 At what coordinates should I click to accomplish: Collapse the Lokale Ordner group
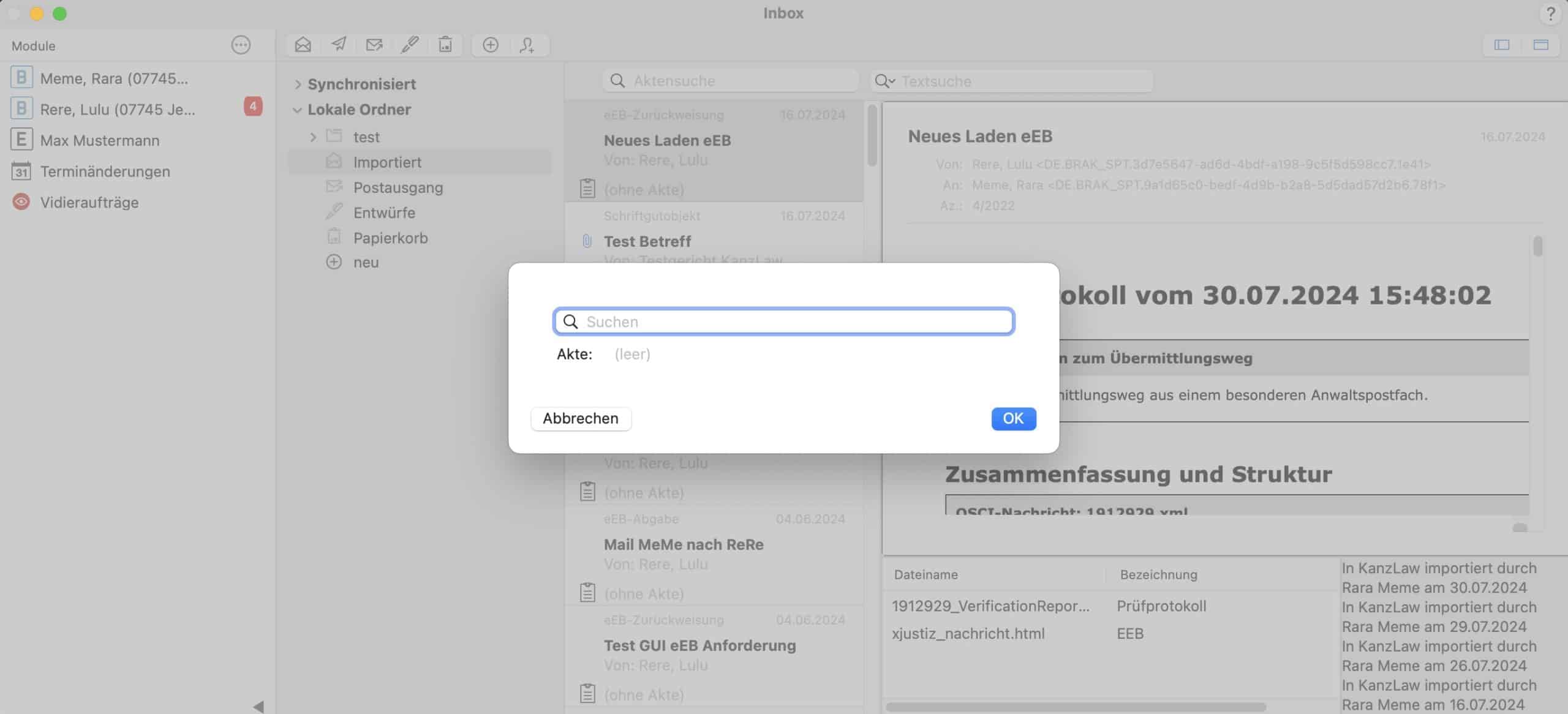click(298, 110)
